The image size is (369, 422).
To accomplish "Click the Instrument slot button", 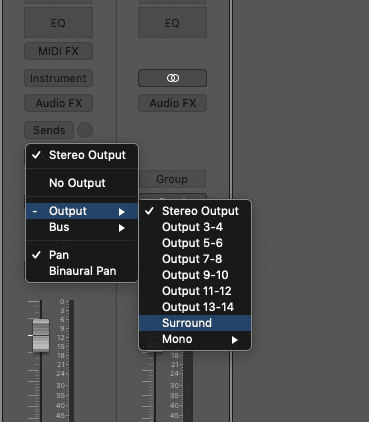I will (58, 78).
